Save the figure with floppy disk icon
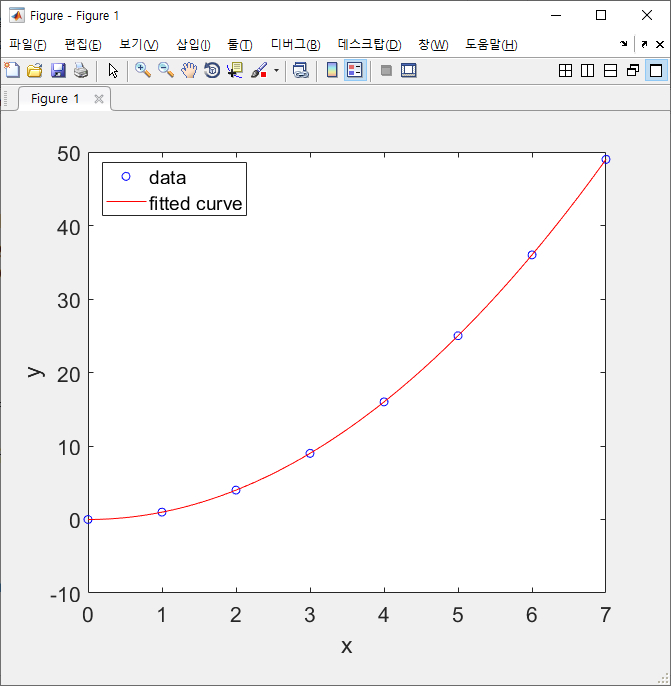The width and height of the screenshot is (671, 686). point(57,70)
